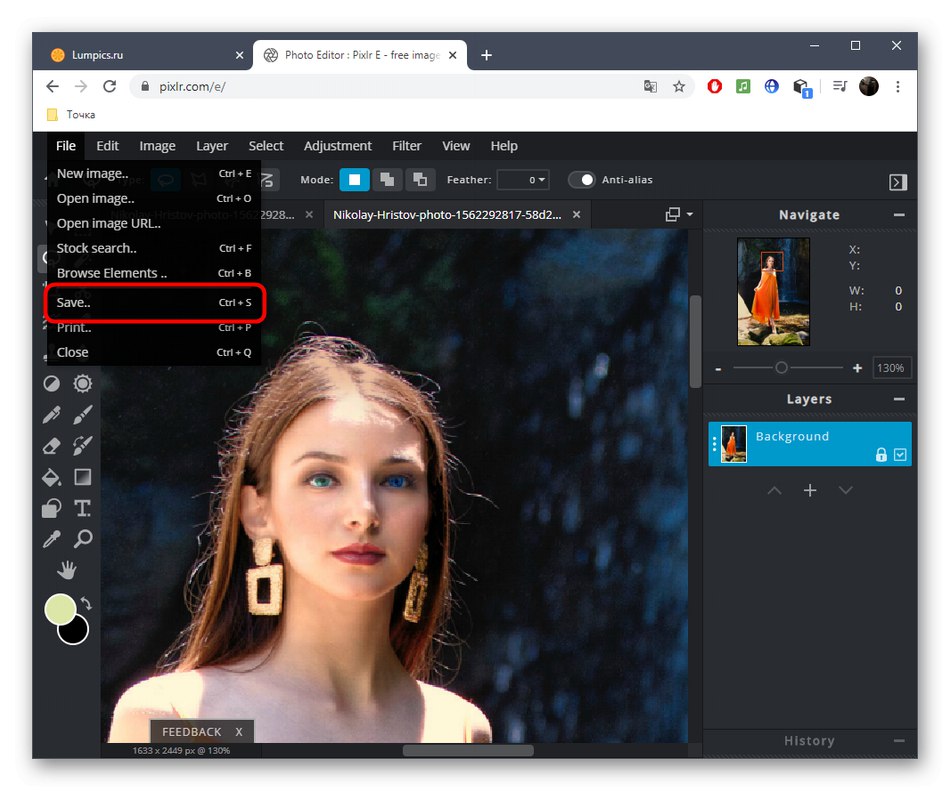Open the Adjustment menu
The height and width of the screenshot is (791, 950).
[337, 146]
